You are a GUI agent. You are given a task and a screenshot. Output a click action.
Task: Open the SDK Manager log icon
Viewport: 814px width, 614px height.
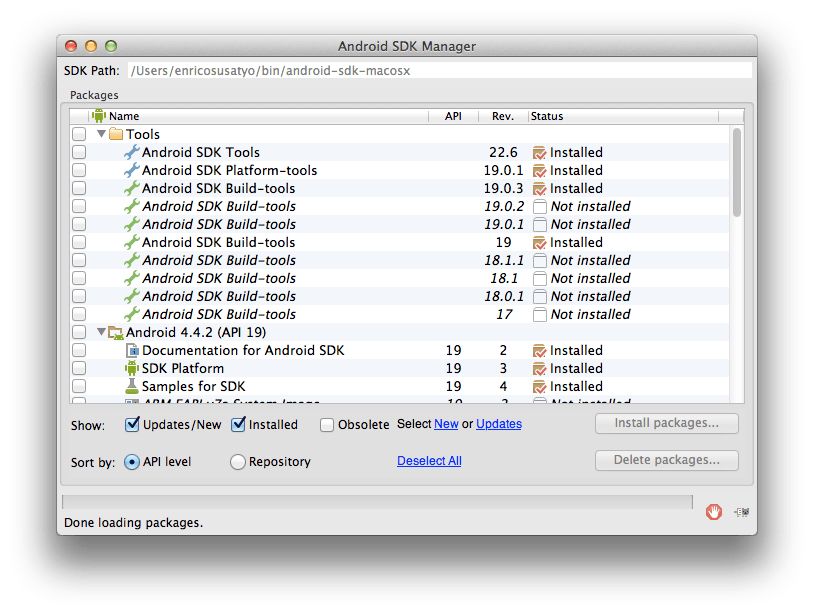[741, 512]
